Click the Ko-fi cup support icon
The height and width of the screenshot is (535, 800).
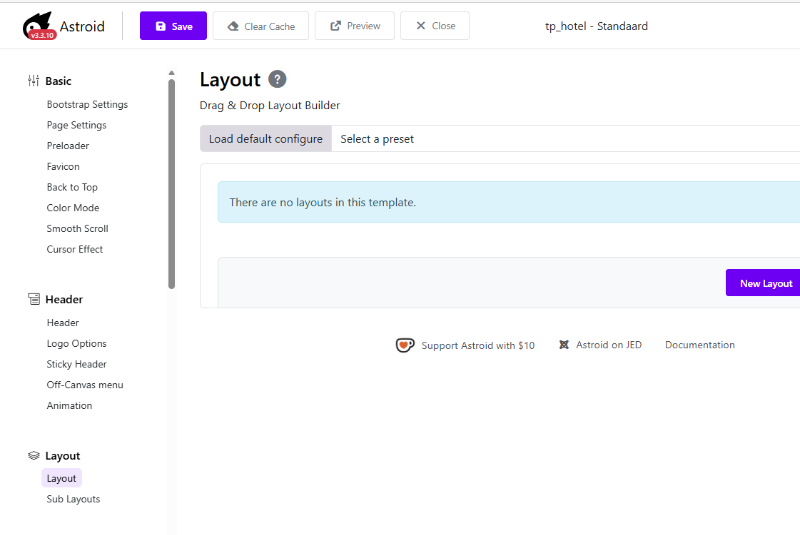pyautogui.click(x=405, y=345)
